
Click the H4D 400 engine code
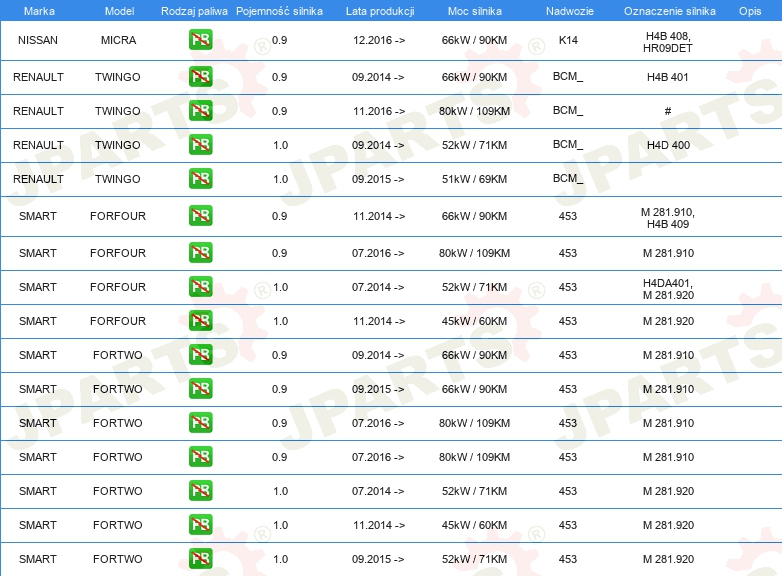(x=668, y=145)
